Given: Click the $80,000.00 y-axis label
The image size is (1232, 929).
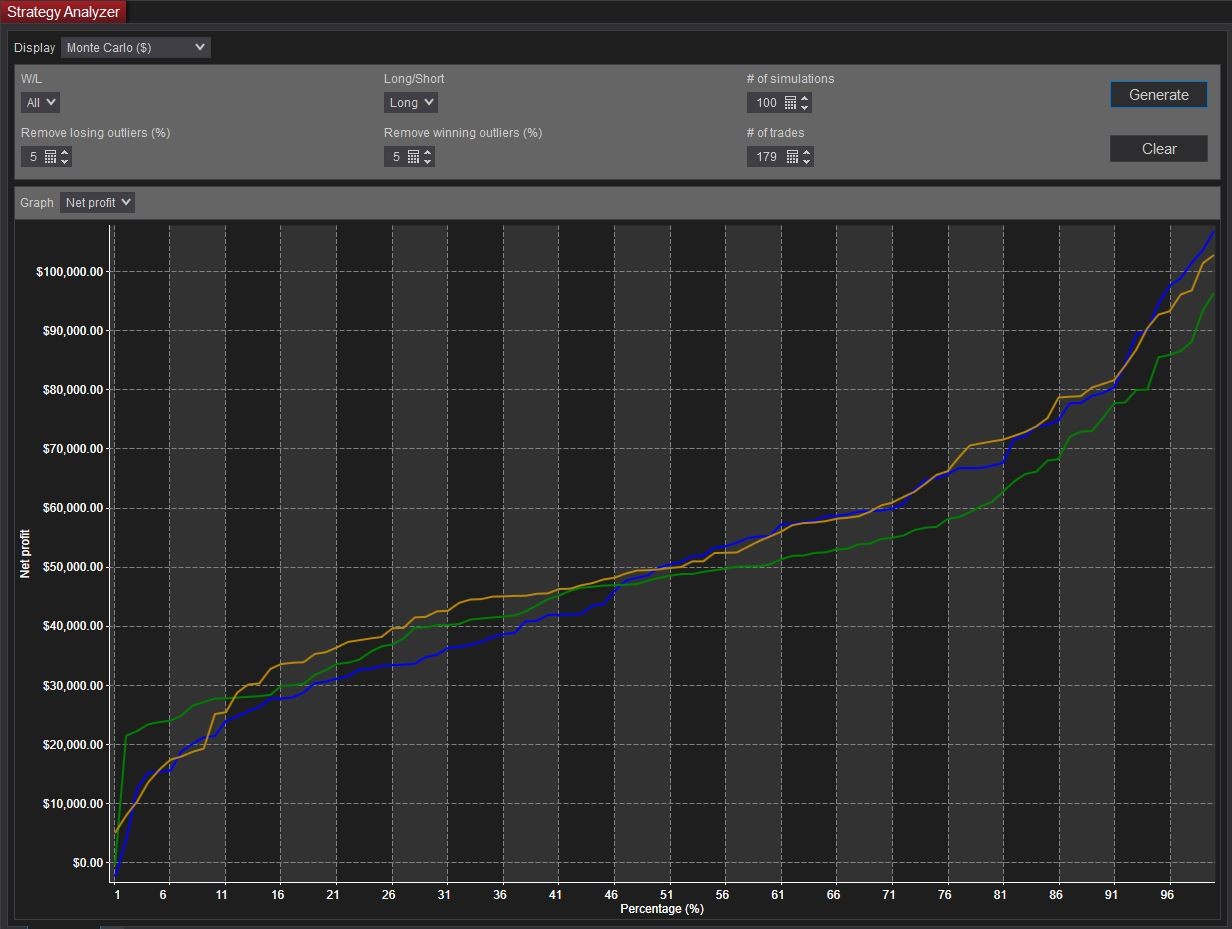Looking at the screenshot, I should (72, 390).
